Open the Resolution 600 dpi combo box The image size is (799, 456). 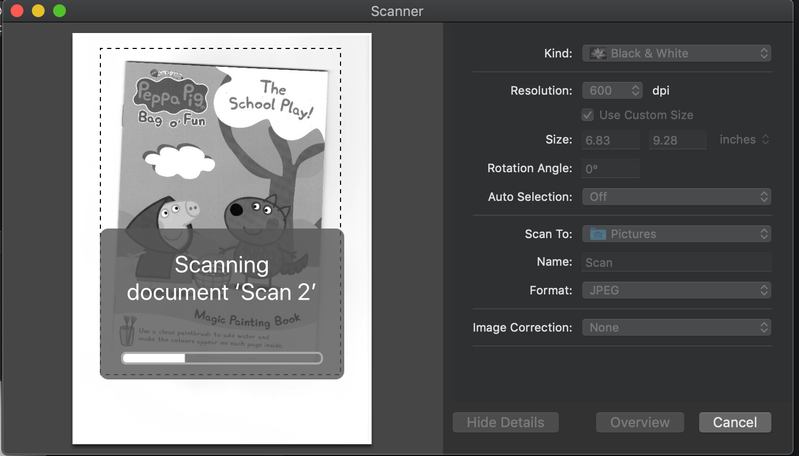click(x=612, y=91)
